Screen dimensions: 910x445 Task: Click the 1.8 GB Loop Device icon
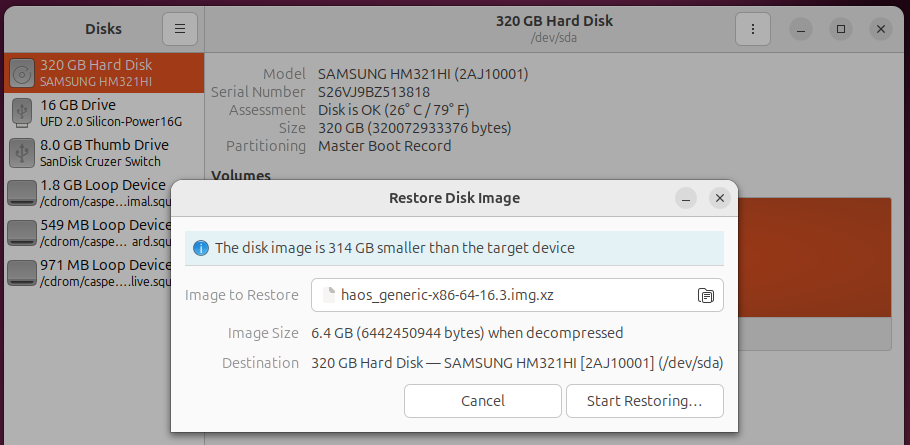[x=22, y=192]
